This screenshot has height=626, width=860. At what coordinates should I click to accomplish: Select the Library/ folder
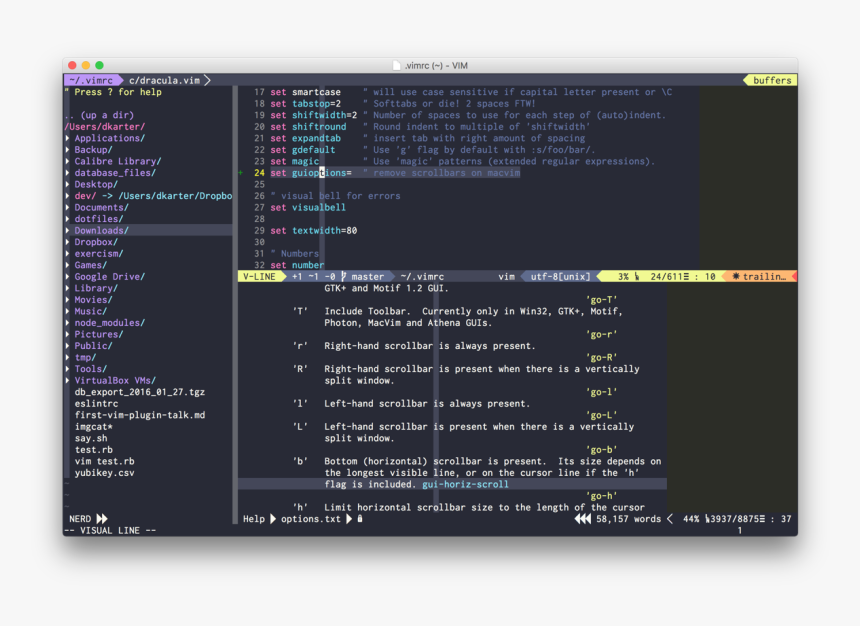click(96, 288)
